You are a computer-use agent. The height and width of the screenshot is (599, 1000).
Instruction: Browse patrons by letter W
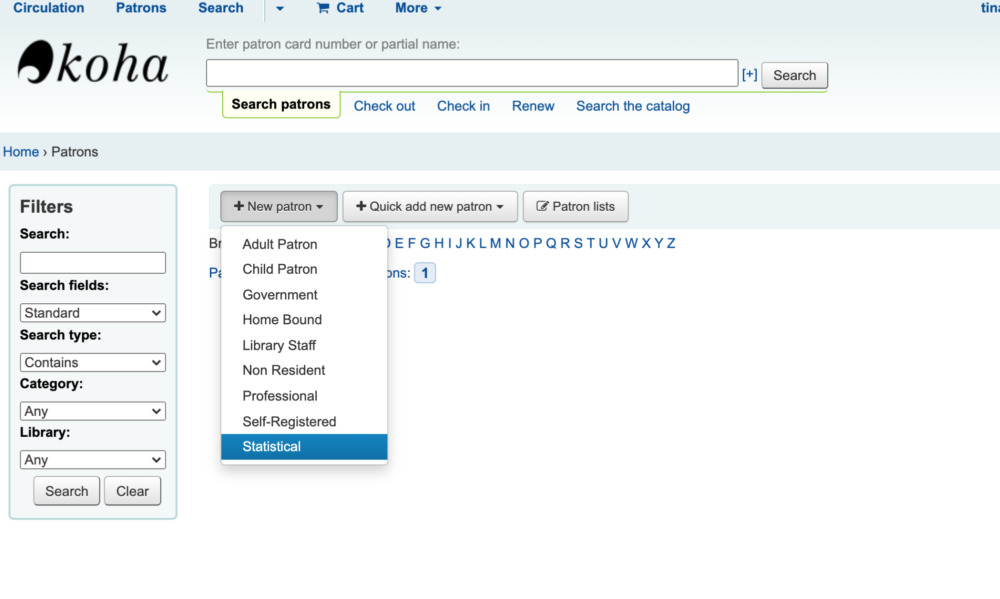click(631, 243)
